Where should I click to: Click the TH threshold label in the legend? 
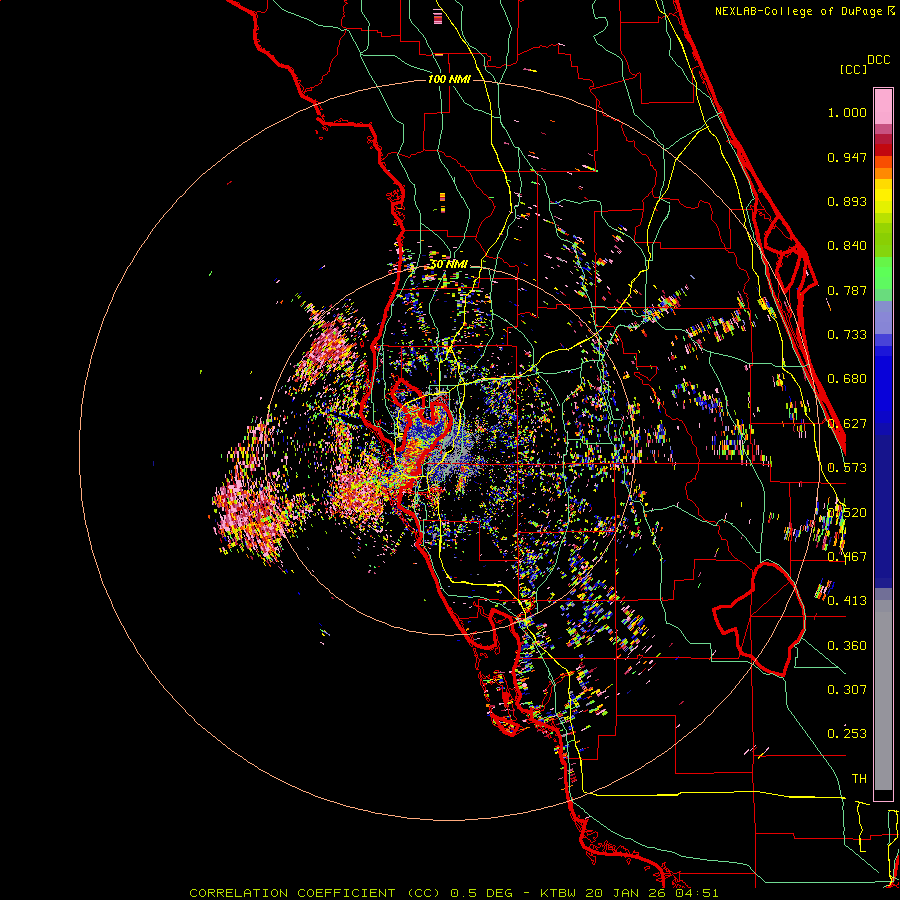tap(859, 779)
